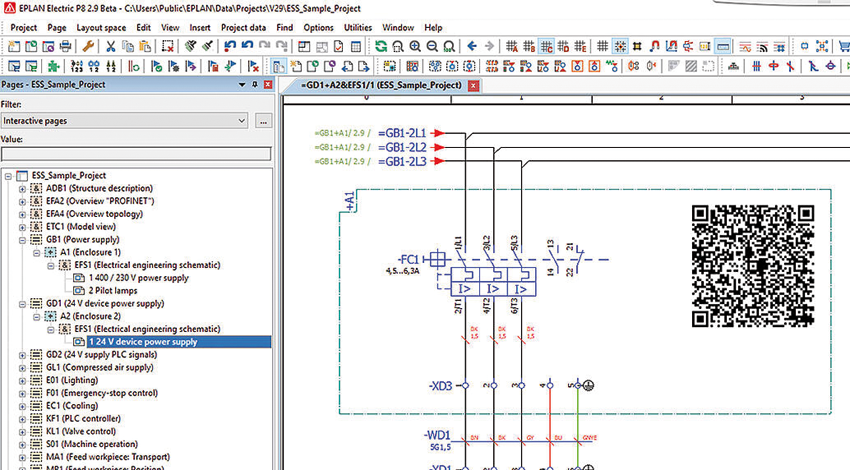Zoom out with the magnifier minus icon

click(x=432, y=47)
